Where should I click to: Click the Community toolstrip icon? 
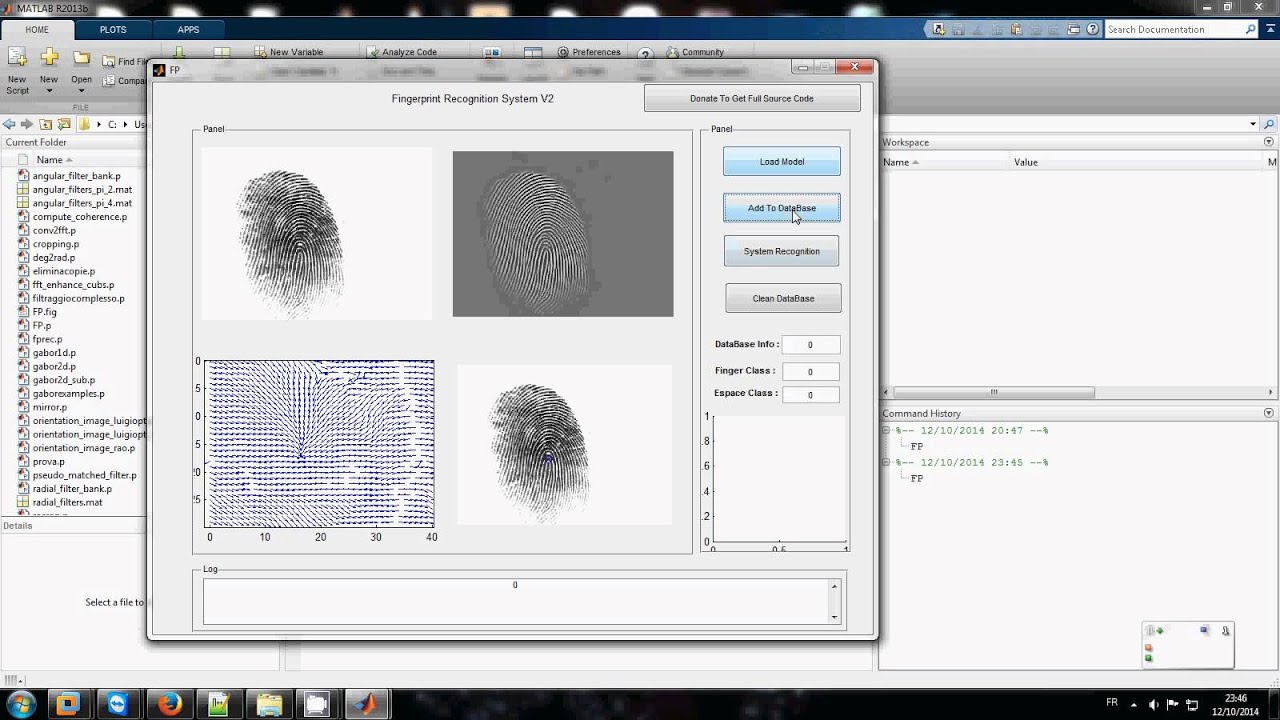click(673, 52)
